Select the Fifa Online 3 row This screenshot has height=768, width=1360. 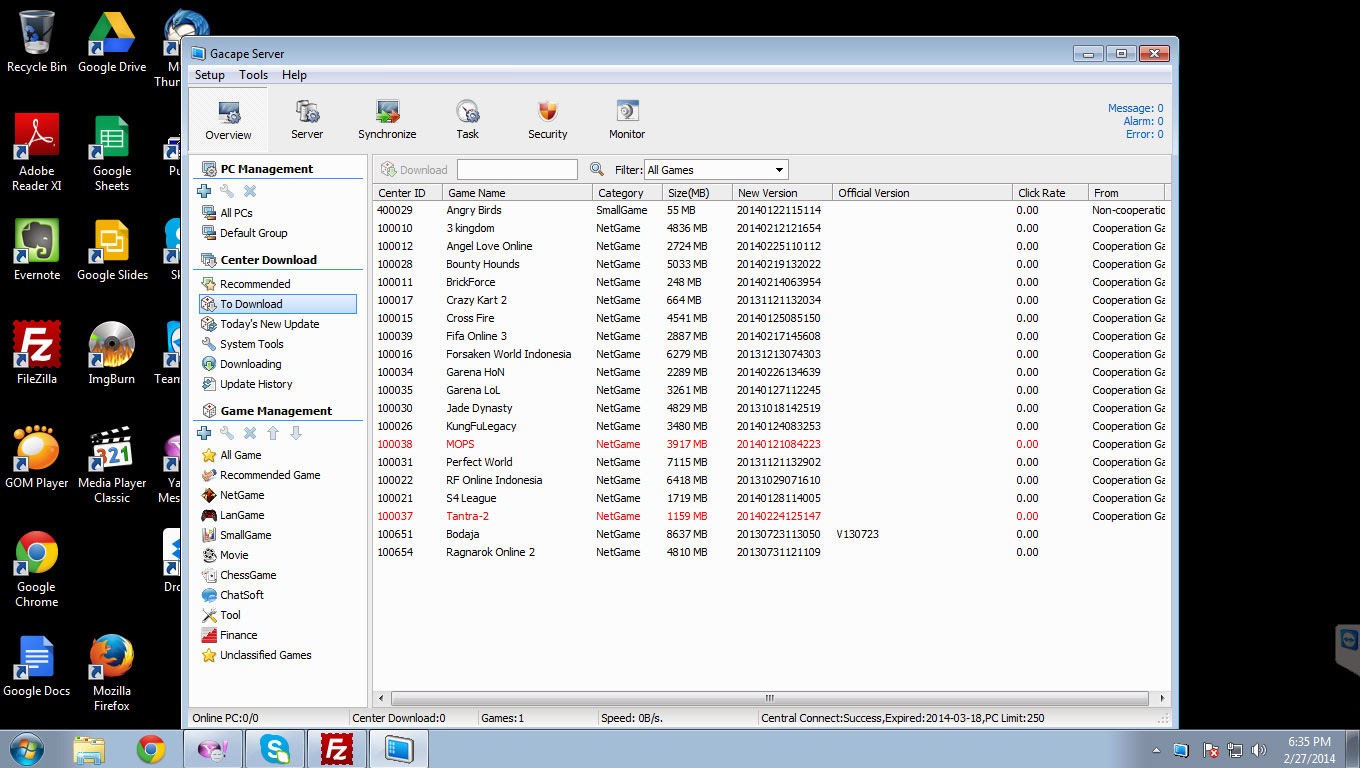[x=771, y=336]
